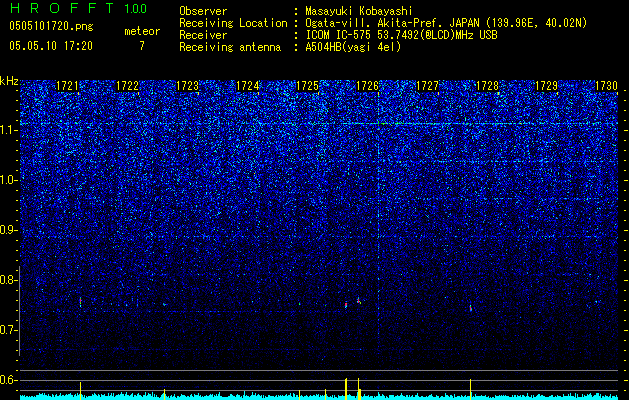This screenshot has height=400, width=629.
Task: Click the HROFFT program title
Action: (63, 8)
